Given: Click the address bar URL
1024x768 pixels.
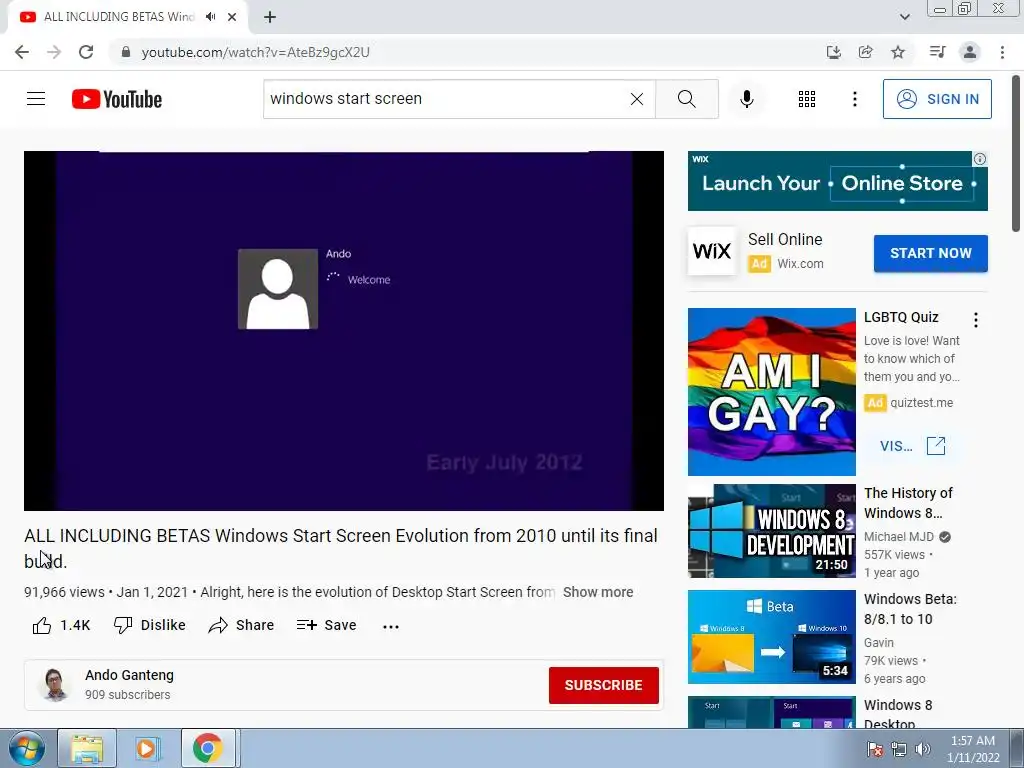Looking at the screenshot, I should click(x=255, y=52).
